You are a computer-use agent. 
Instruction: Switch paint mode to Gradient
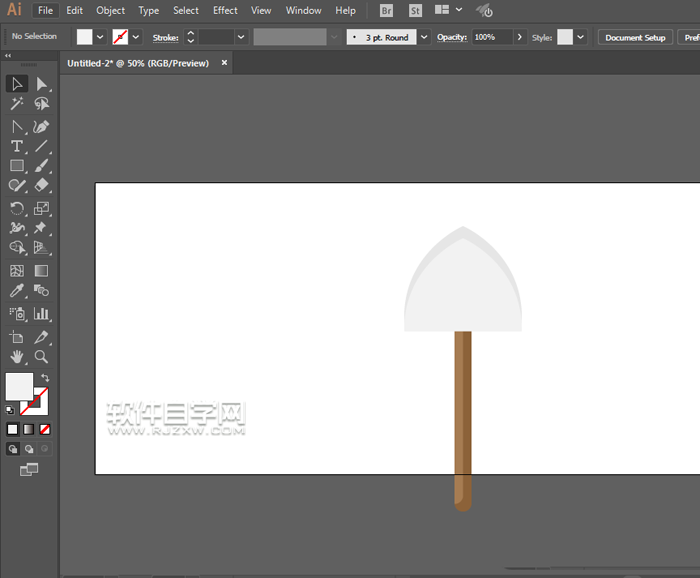[29, 429]
